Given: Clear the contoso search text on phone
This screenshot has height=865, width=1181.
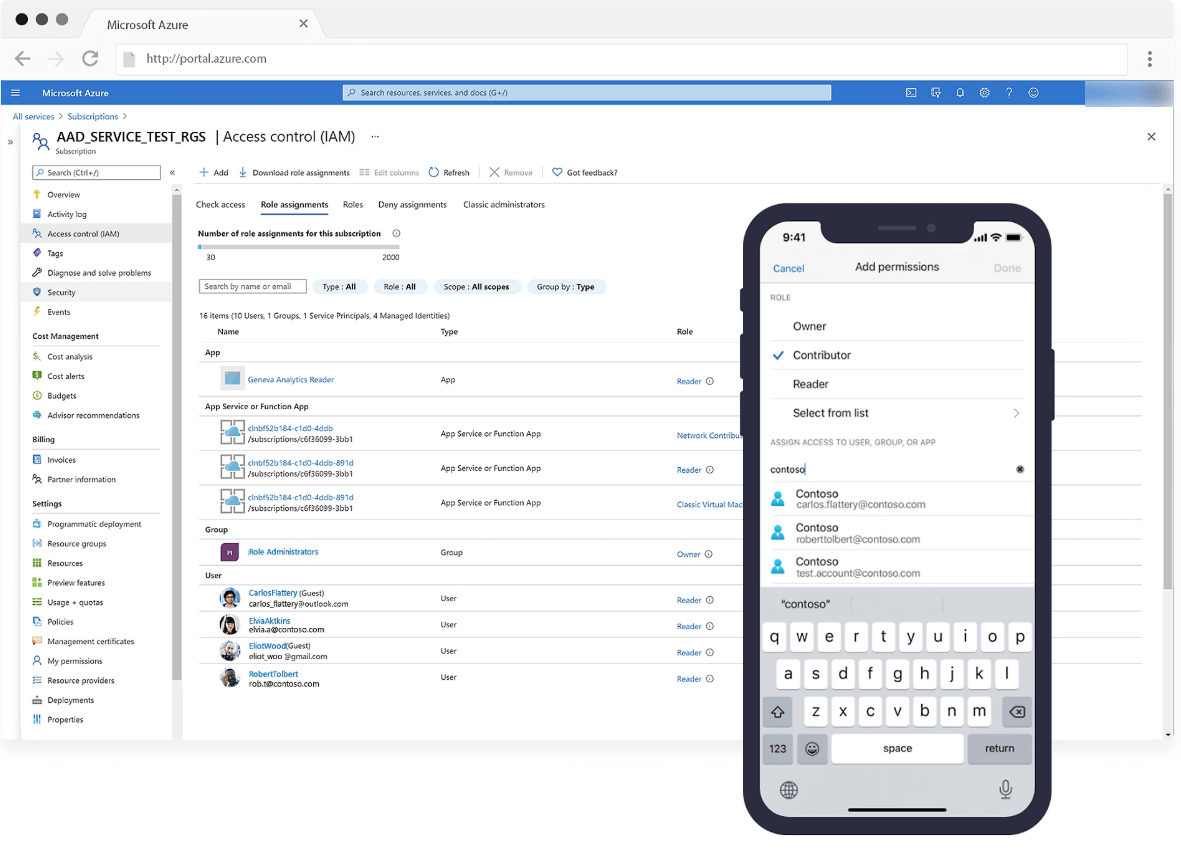Looking at the screenshot, I should [1020, 469].
